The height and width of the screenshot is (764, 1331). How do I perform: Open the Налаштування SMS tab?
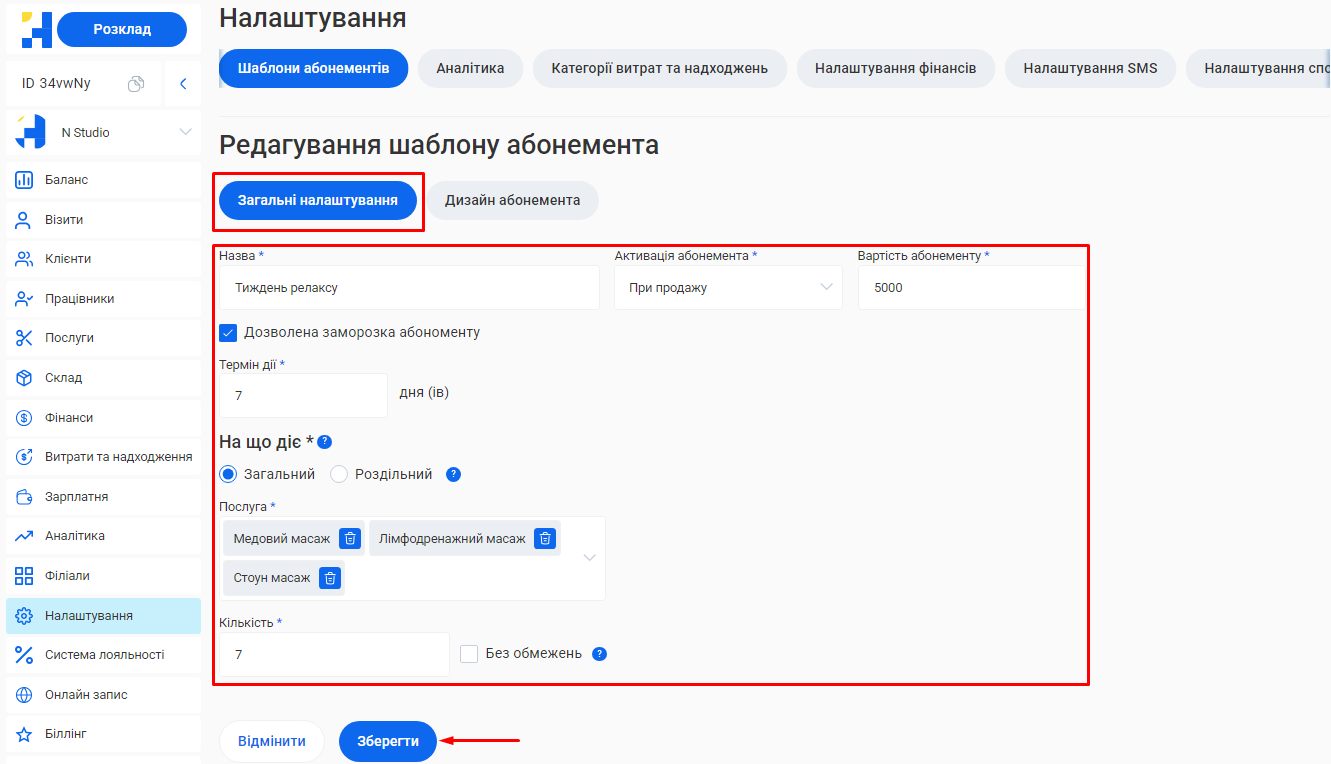pos(1090,69)
